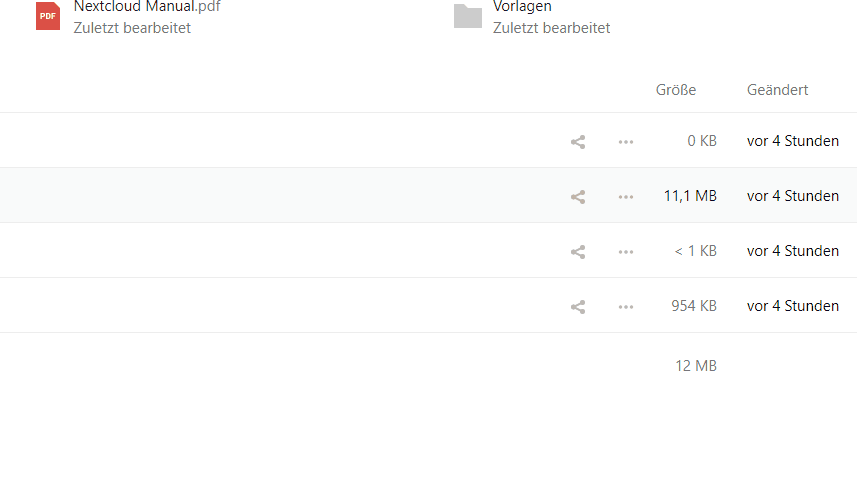
Task: Click the share icon in the < 1 KB row
Action: pos(578,252)
